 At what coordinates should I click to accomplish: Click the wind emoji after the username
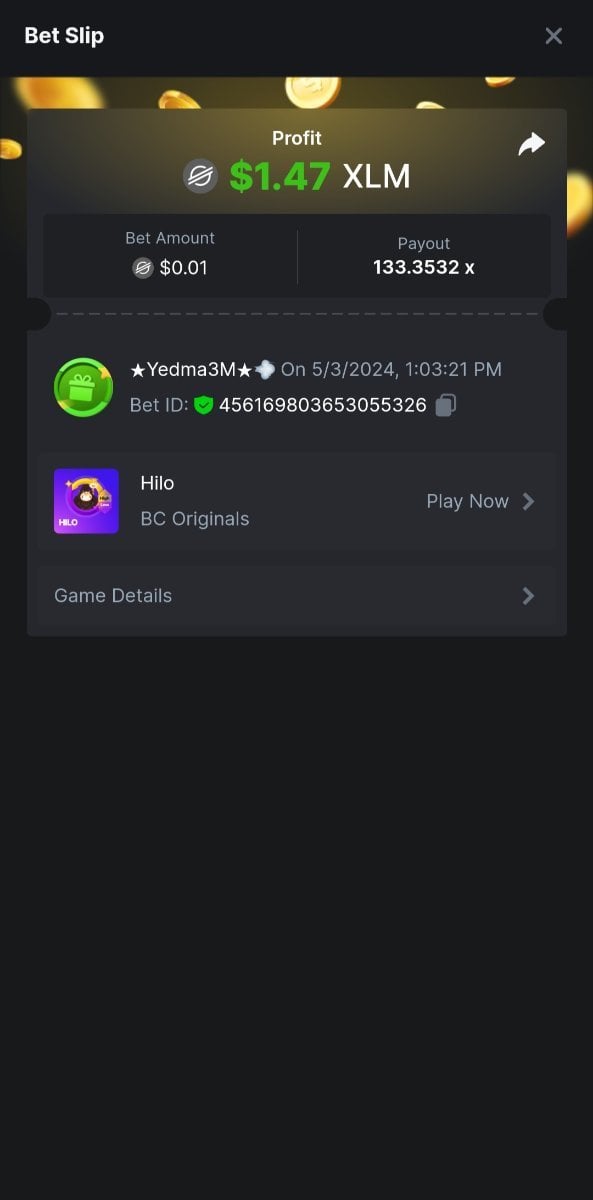[265, 369]
